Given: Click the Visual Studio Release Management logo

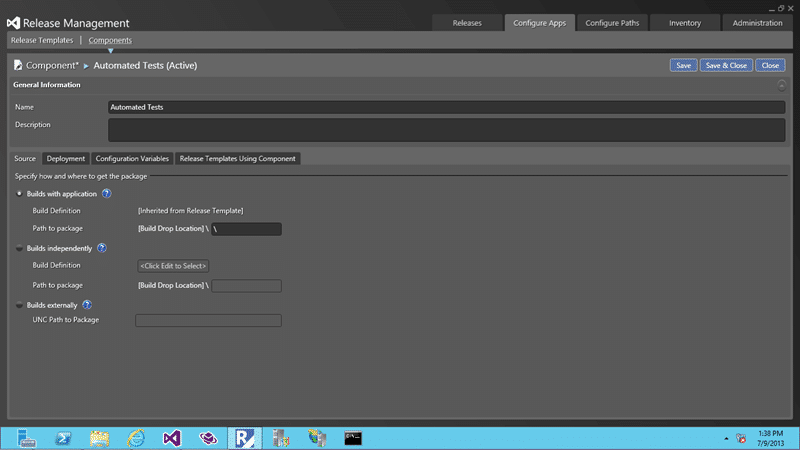Looking at the screenshot, I should pyautogui.click(x=13, y=23).
